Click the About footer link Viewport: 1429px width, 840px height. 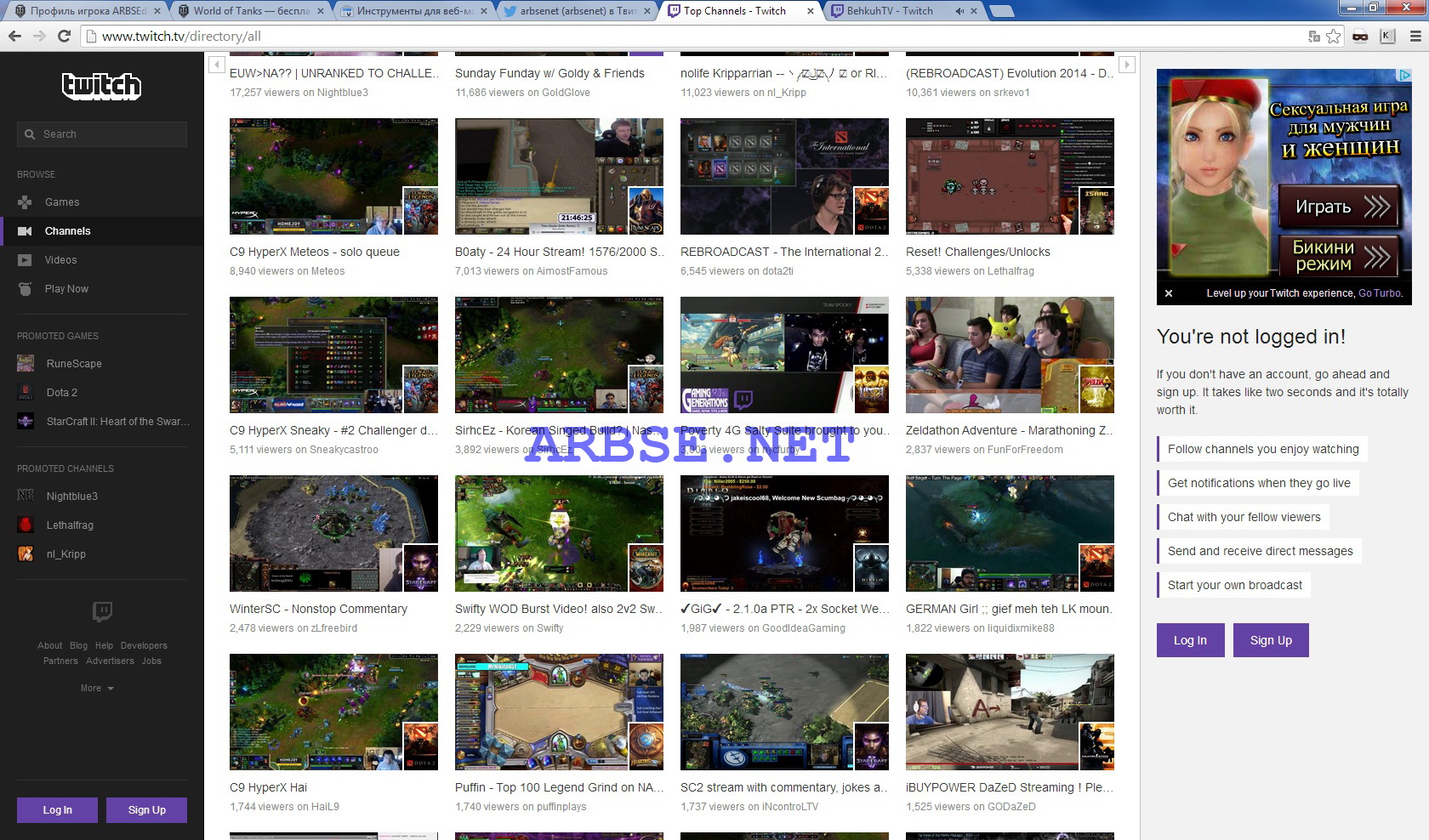[49, 646]
